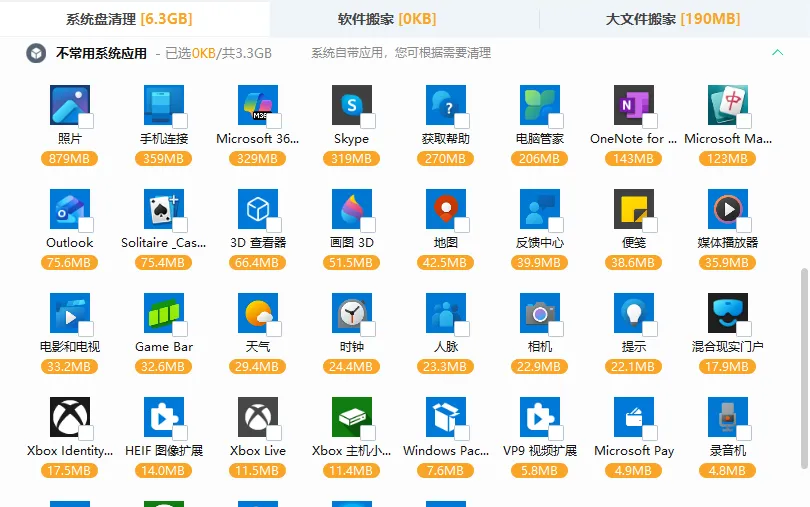This screenshot has height=507, width=810.
Task: Click the Skype app icon
Action: 352,105
